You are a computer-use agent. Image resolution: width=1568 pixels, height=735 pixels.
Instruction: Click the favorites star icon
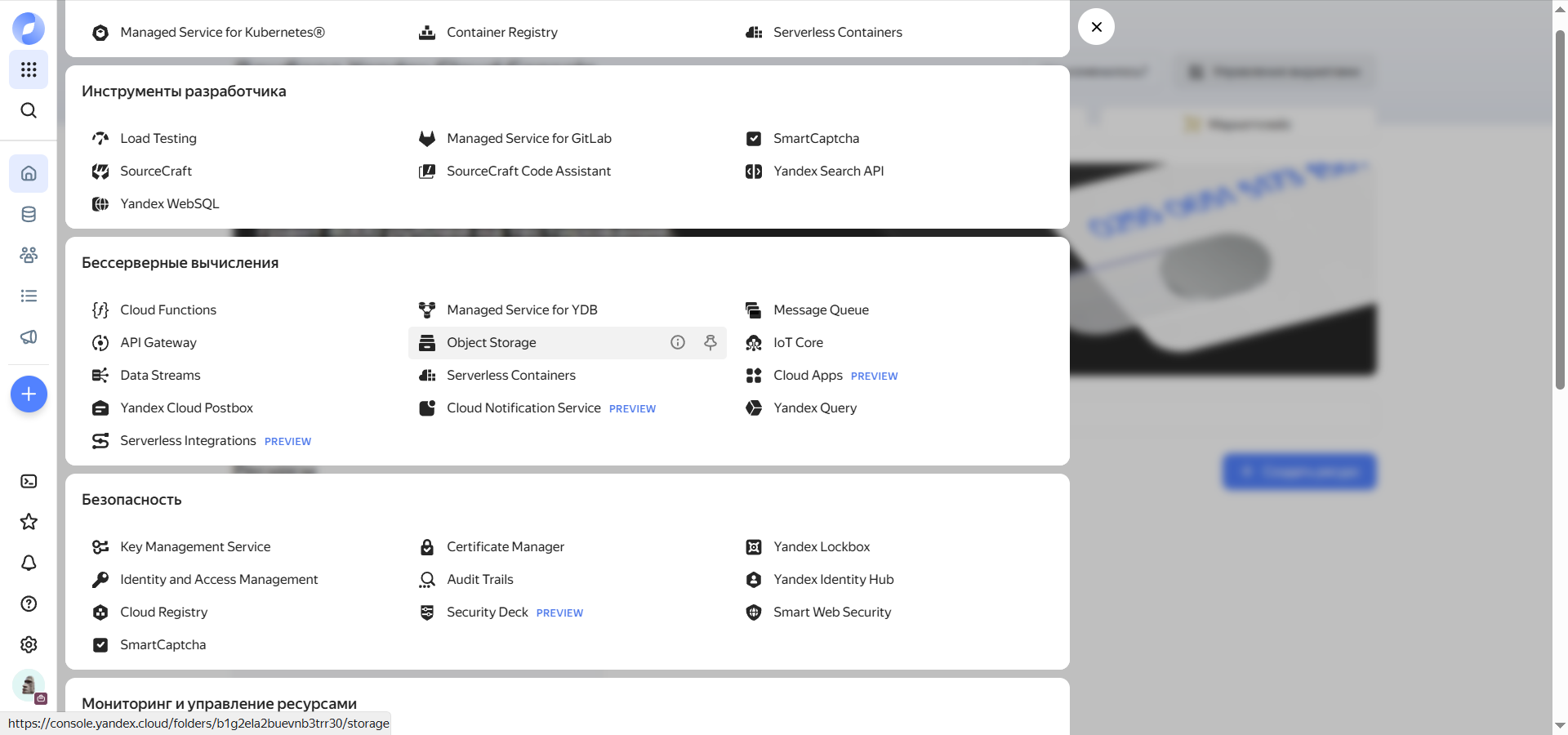coord(29,522)
